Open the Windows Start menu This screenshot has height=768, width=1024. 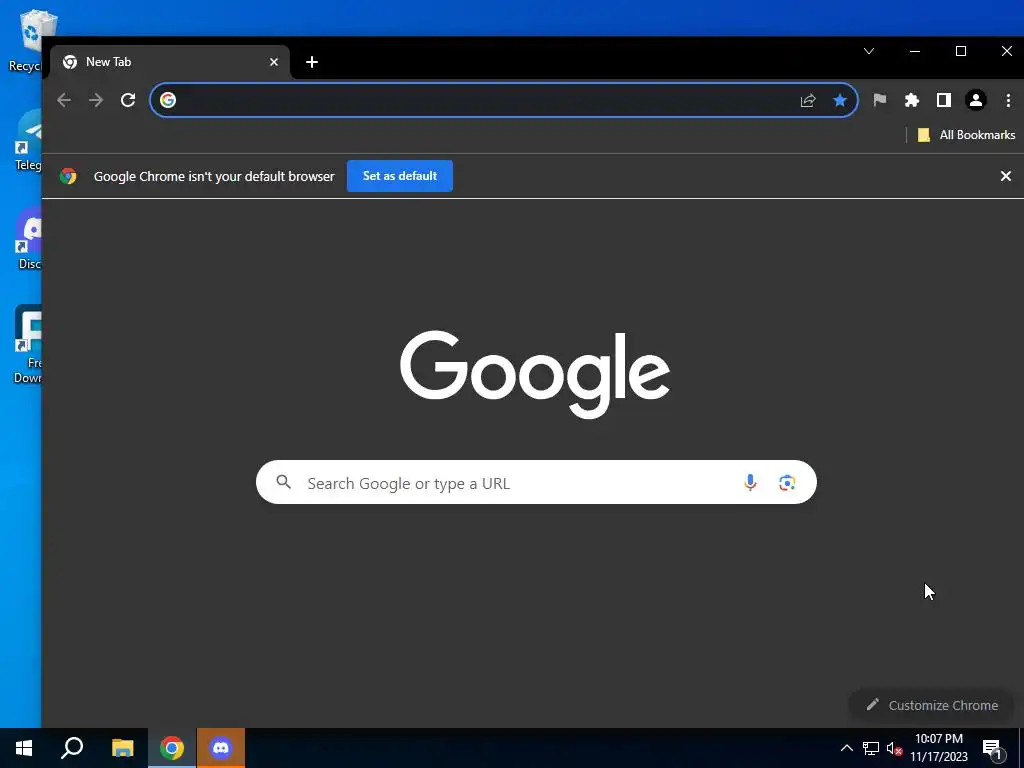pyautogui.click(x=24, y=748)
